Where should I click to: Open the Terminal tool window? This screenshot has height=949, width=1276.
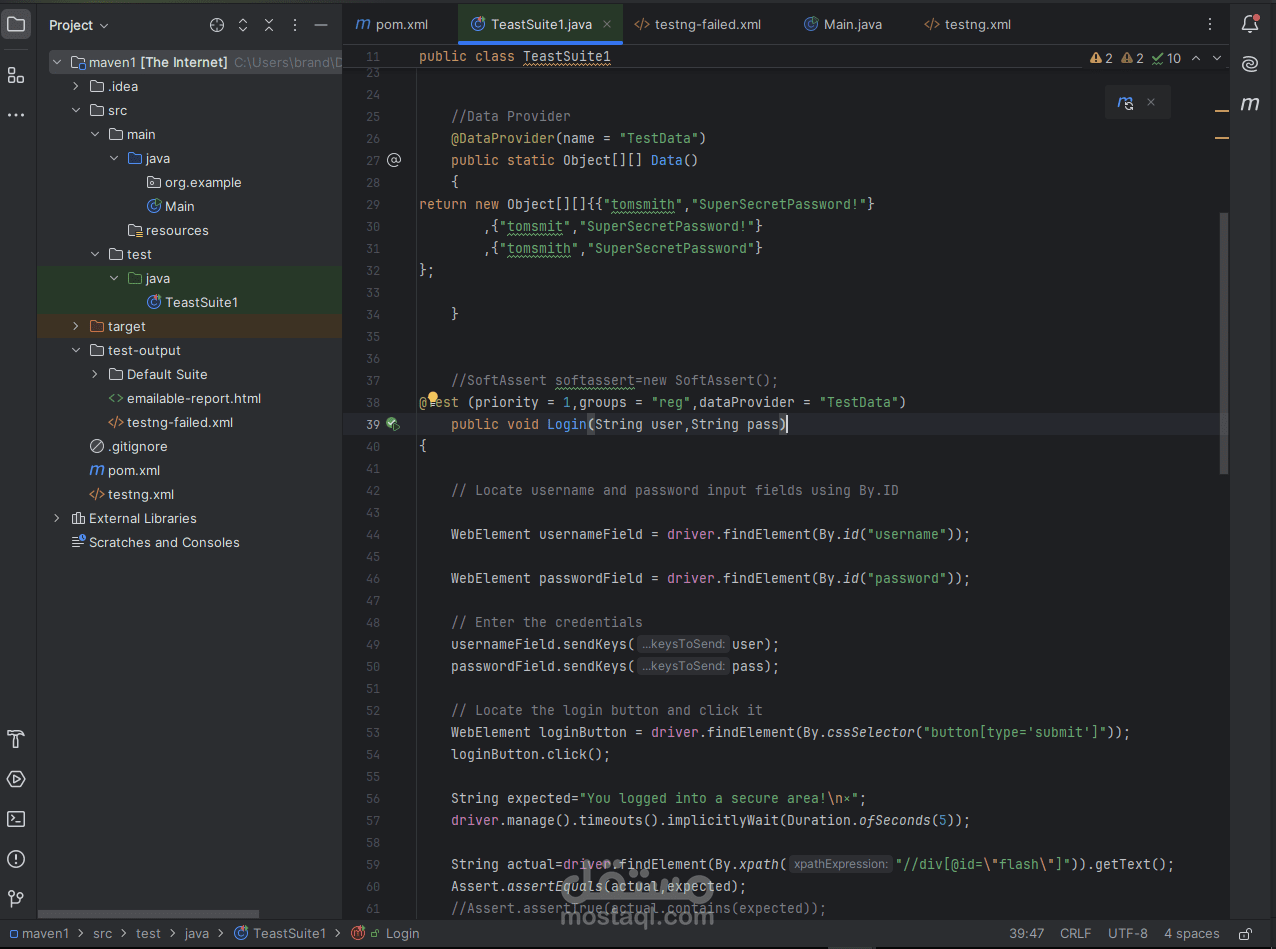(16, 819)
